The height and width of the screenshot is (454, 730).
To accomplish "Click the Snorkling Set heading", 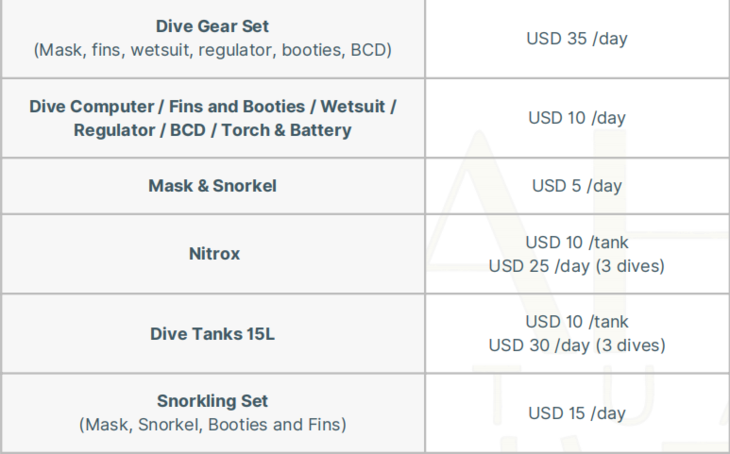I will 212,401.
